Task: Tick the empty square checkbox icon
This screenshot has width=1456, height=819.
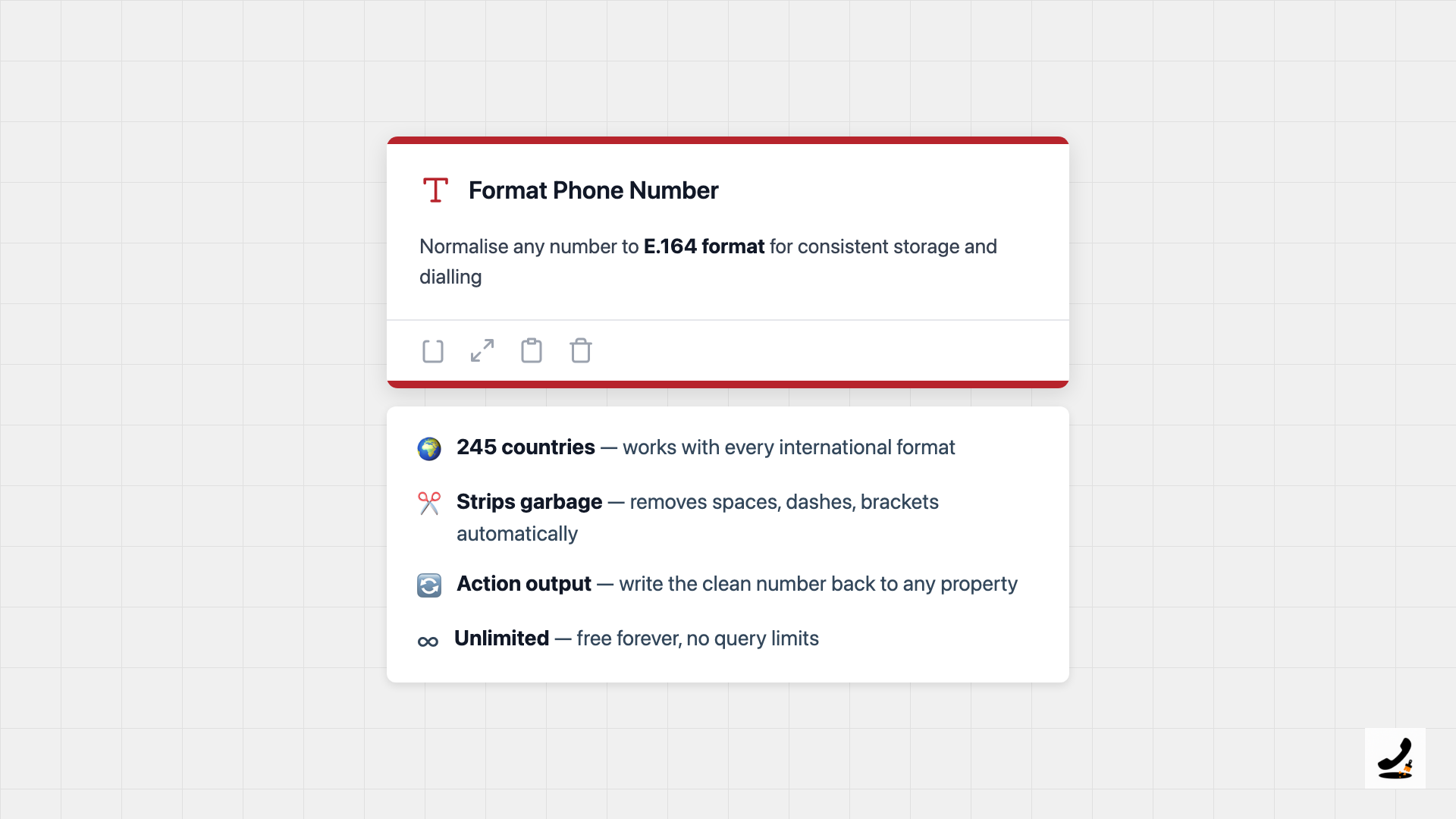Action: pos(433,351)
